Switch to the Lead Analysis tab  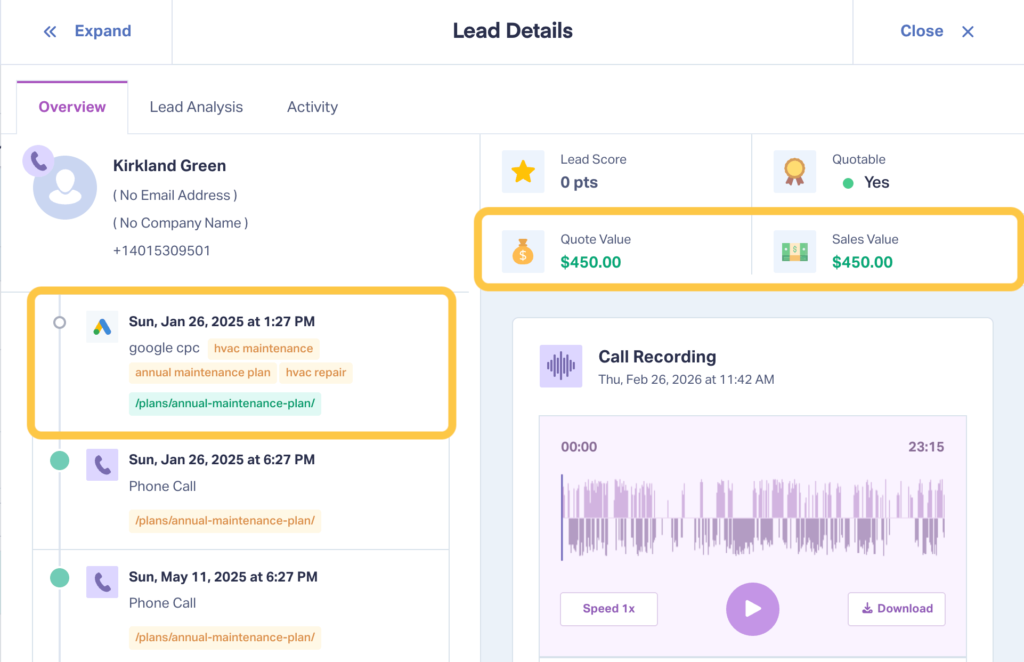(196, 106)
